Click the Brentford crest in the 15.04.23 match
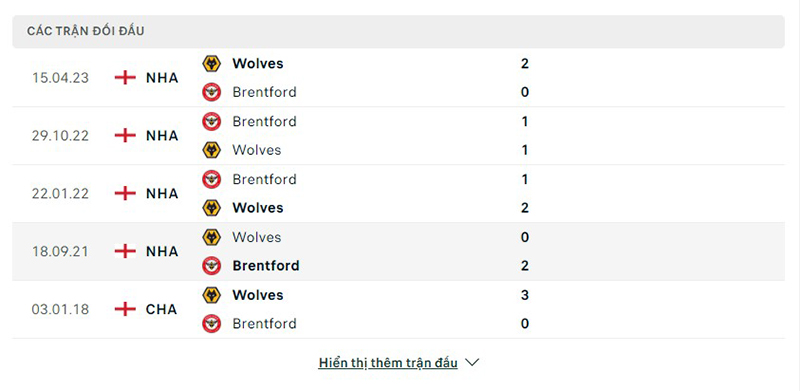The width and height of the screenshot is (800, 391). (x=211, y=92)
